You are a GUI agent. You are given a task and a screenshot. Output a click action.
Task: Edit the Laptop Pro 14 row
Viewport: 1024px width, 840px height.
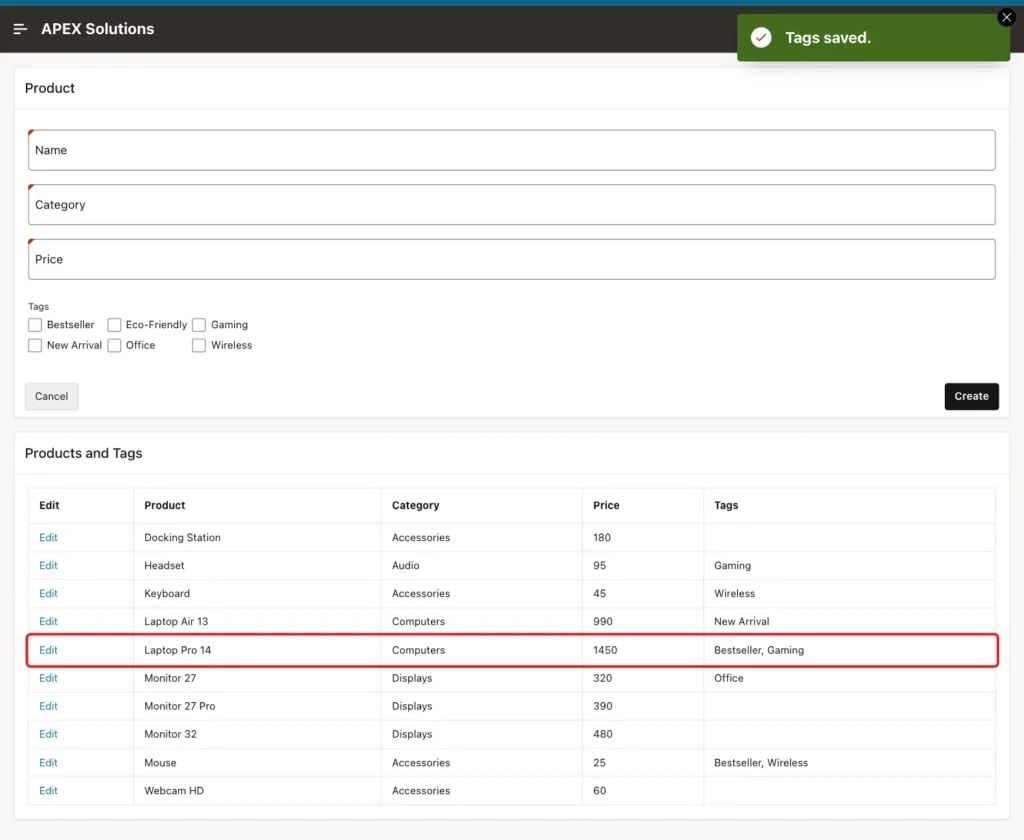click(x=48, y=651)
